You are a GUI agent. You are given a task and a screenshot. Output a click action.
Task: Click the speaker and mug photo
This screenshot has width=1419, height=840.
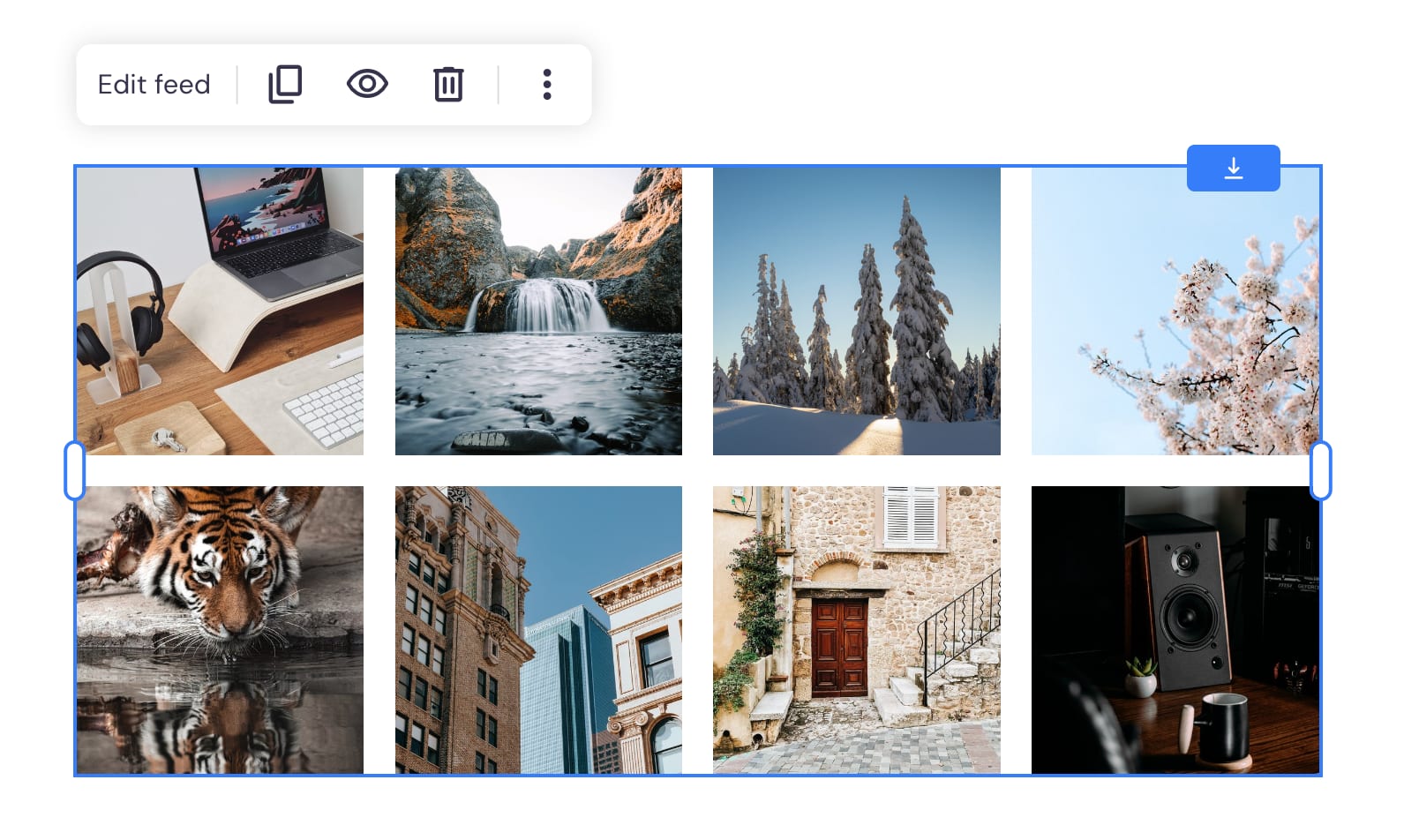coord(1174,629)
